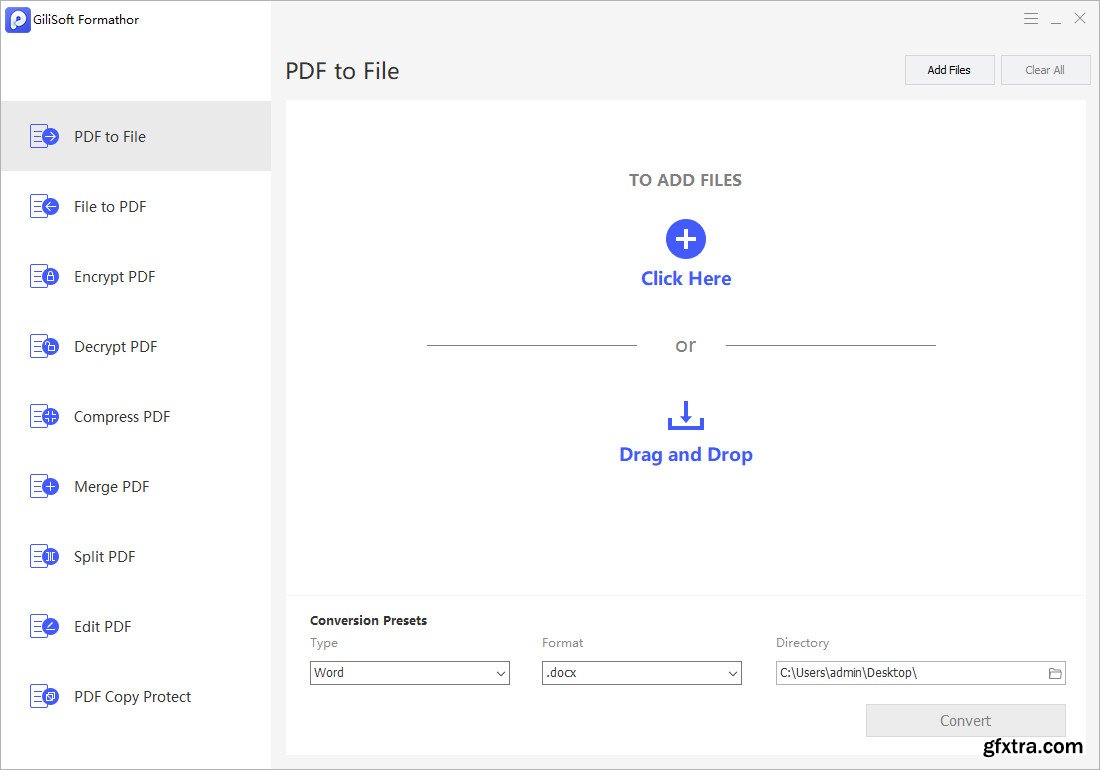This screenshot has width=1100, height=770.
Task: Click the Compress PDF icon
Action: pyautogui.click(x=44, y=417)
